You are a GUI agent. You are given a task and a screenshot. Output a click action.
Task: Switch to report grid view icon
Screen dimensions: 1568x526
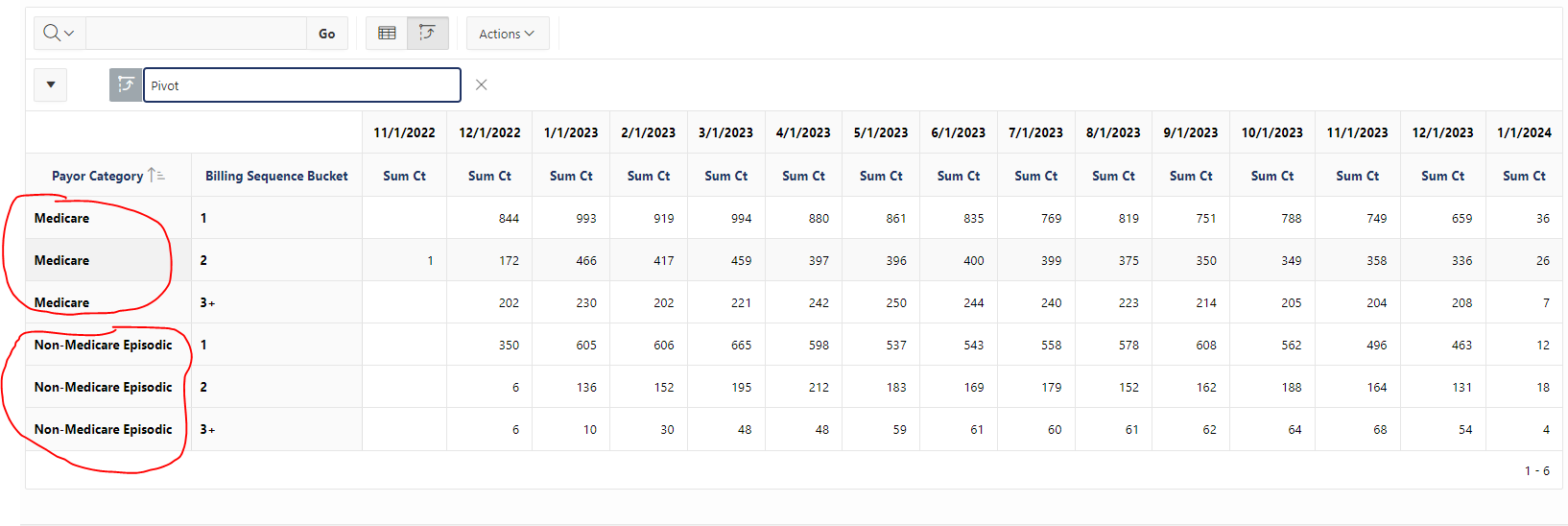387,34
